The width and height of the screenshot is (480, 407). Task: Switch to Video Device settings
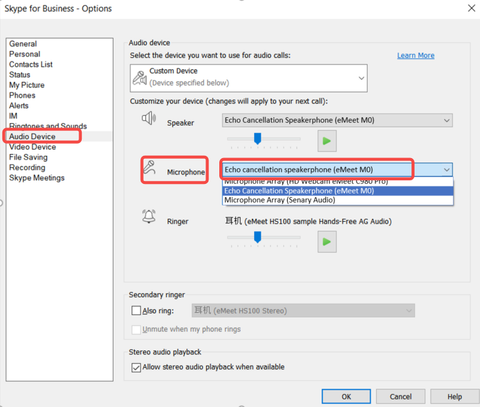coord(32,147)
